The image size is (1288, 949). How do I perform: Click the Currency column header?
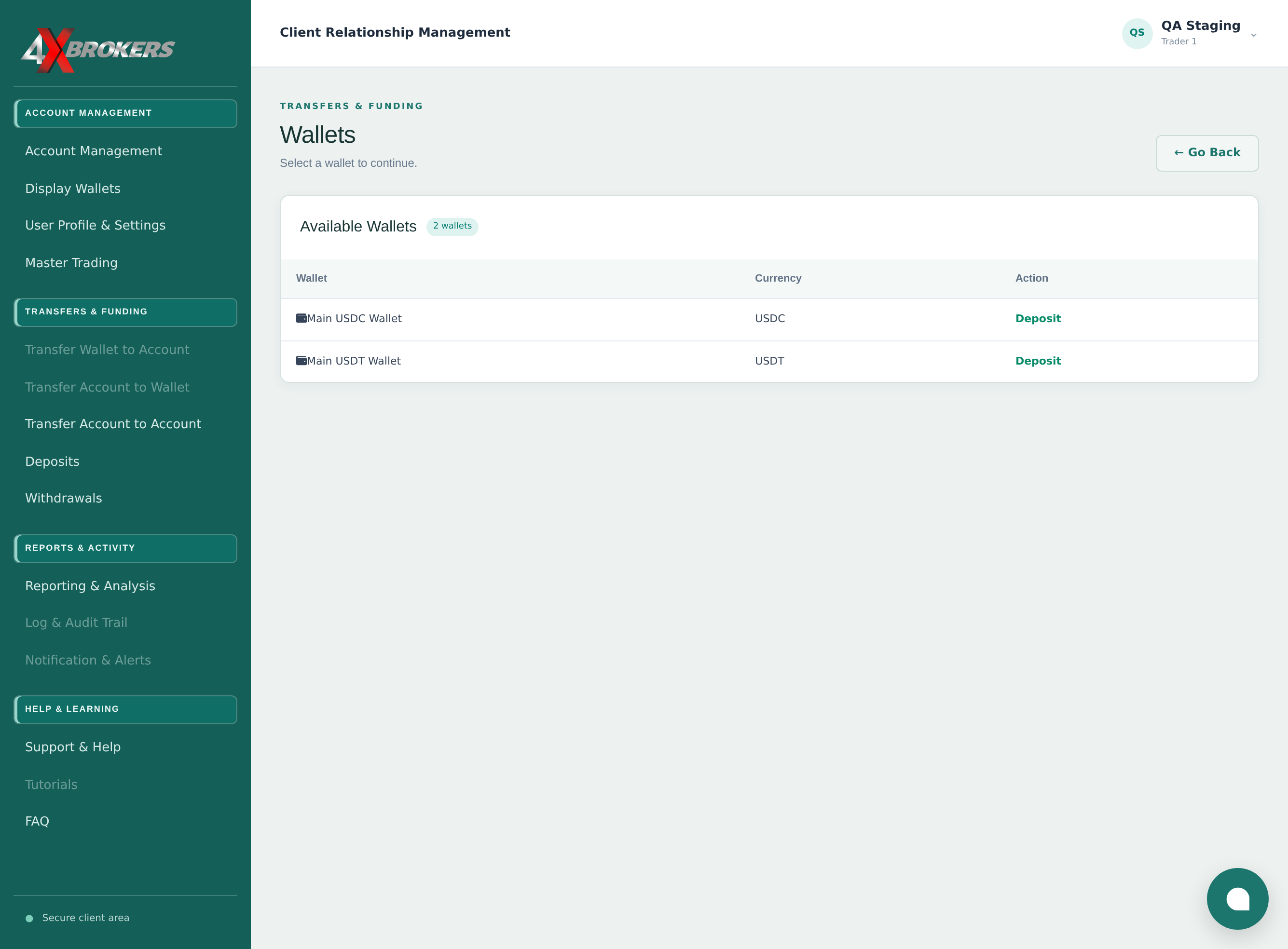[778, 278]
